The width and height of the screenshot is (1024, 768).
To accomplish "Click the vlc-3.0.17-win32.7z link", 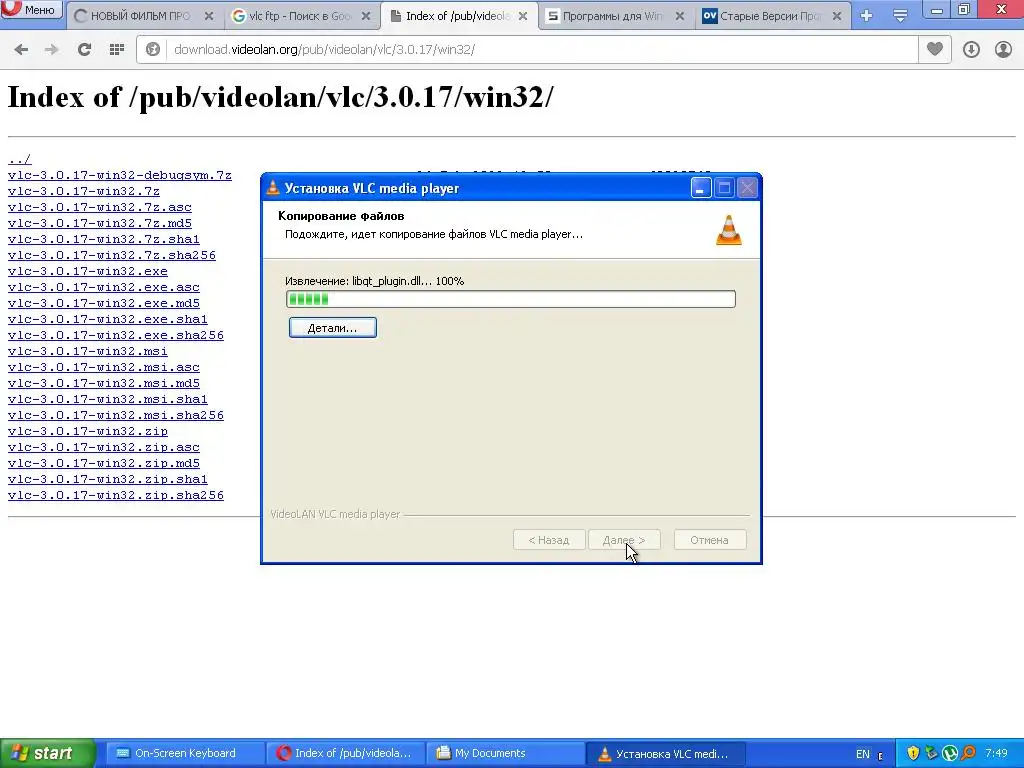I will pyautogui.click(x=84, y=191).
